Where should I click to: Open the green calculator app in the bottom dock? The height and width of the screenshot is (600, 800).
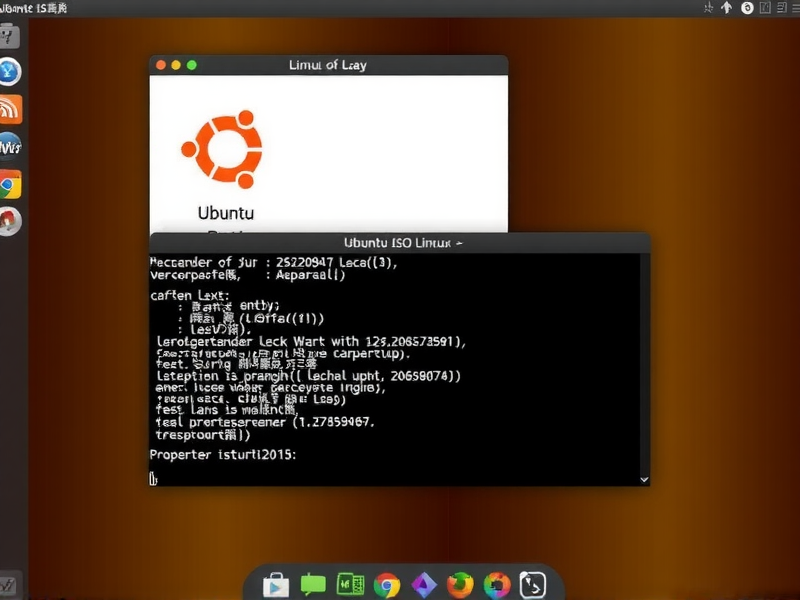tap(349, 586)
